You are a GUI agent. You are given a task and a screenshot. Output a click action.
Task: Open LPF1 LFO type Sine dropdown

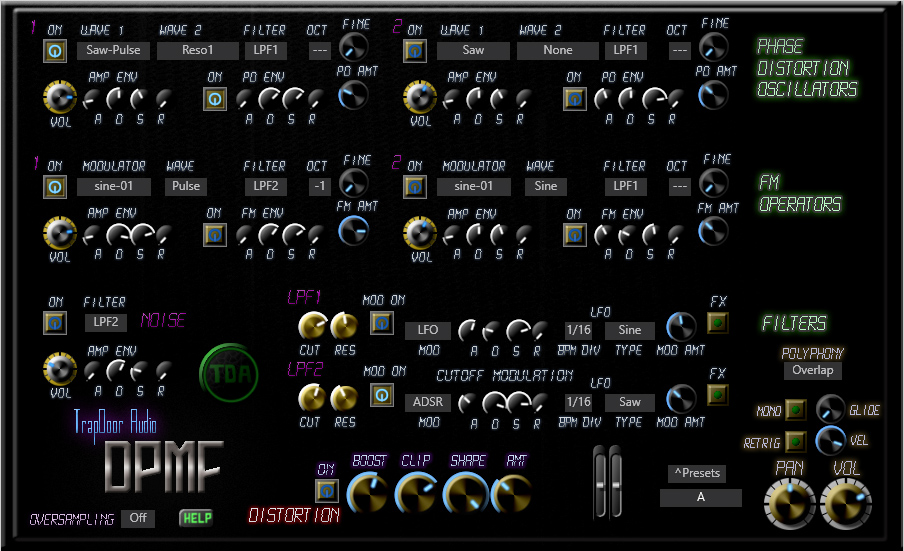tap(630, 330)
